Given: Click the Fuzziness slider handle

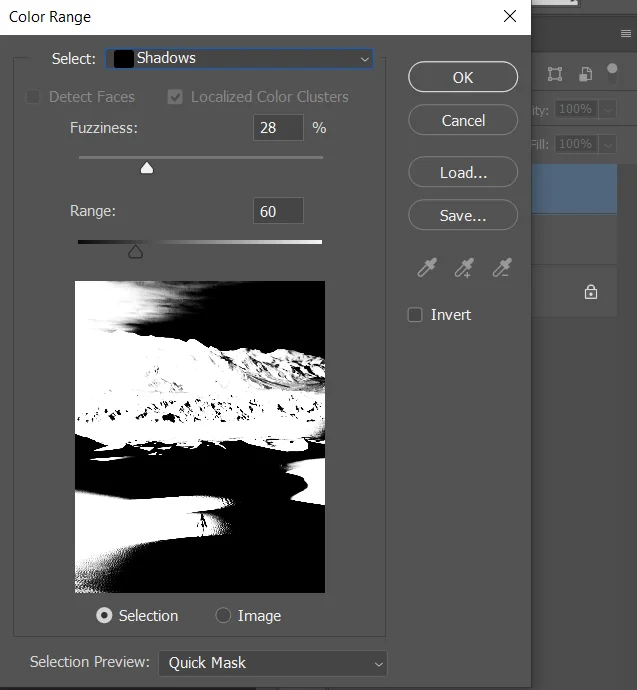Looking at the screenshot, I should pos(147,168).
